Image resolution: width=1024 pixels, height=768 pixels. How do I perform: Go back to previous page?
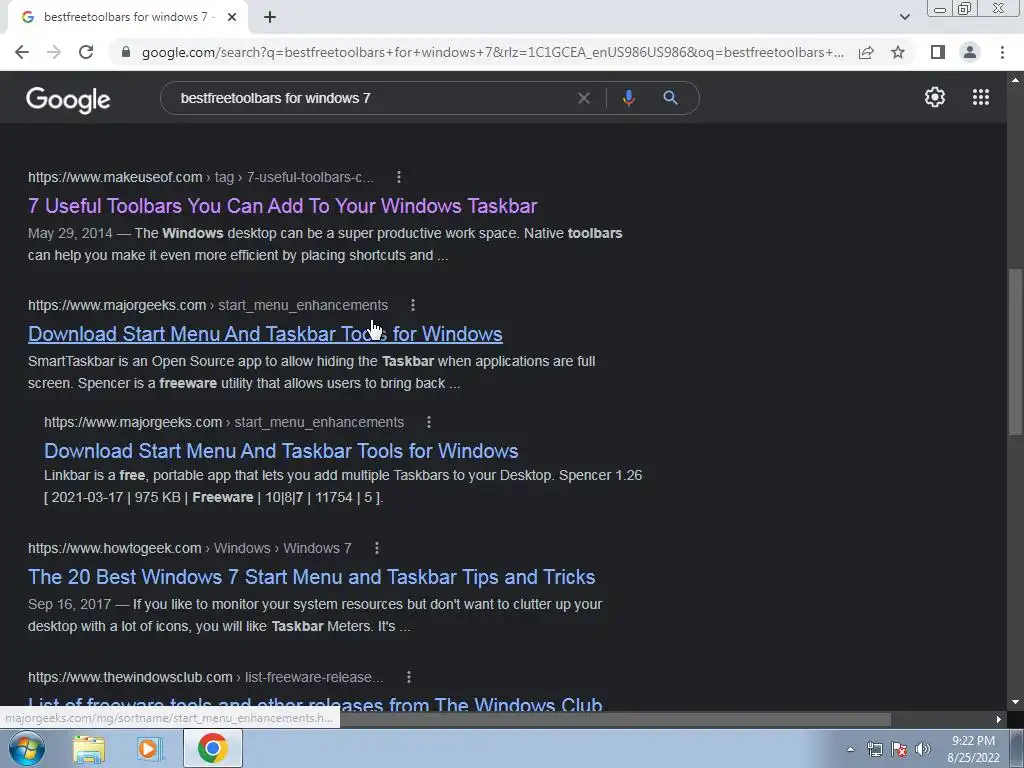click(22, 52)
